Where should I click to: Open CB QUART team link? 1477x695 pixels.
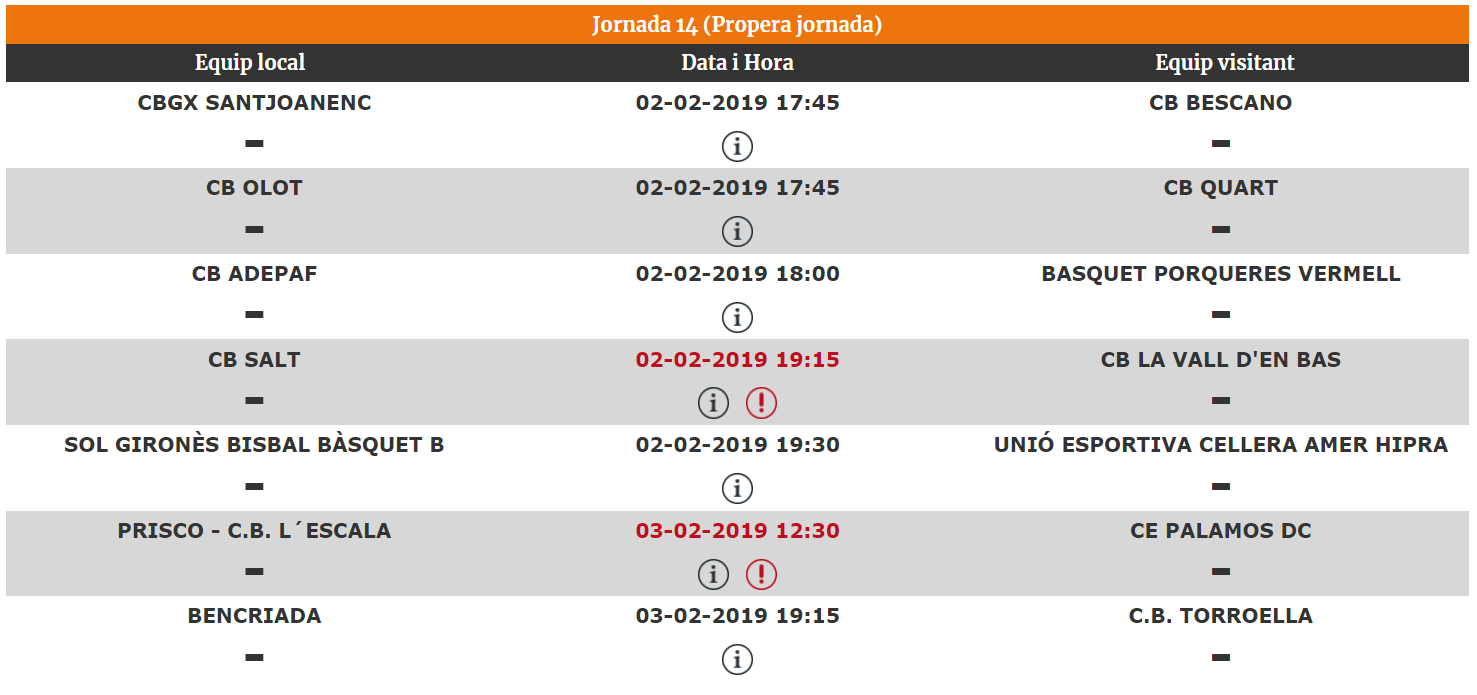tap(1220, 188)
